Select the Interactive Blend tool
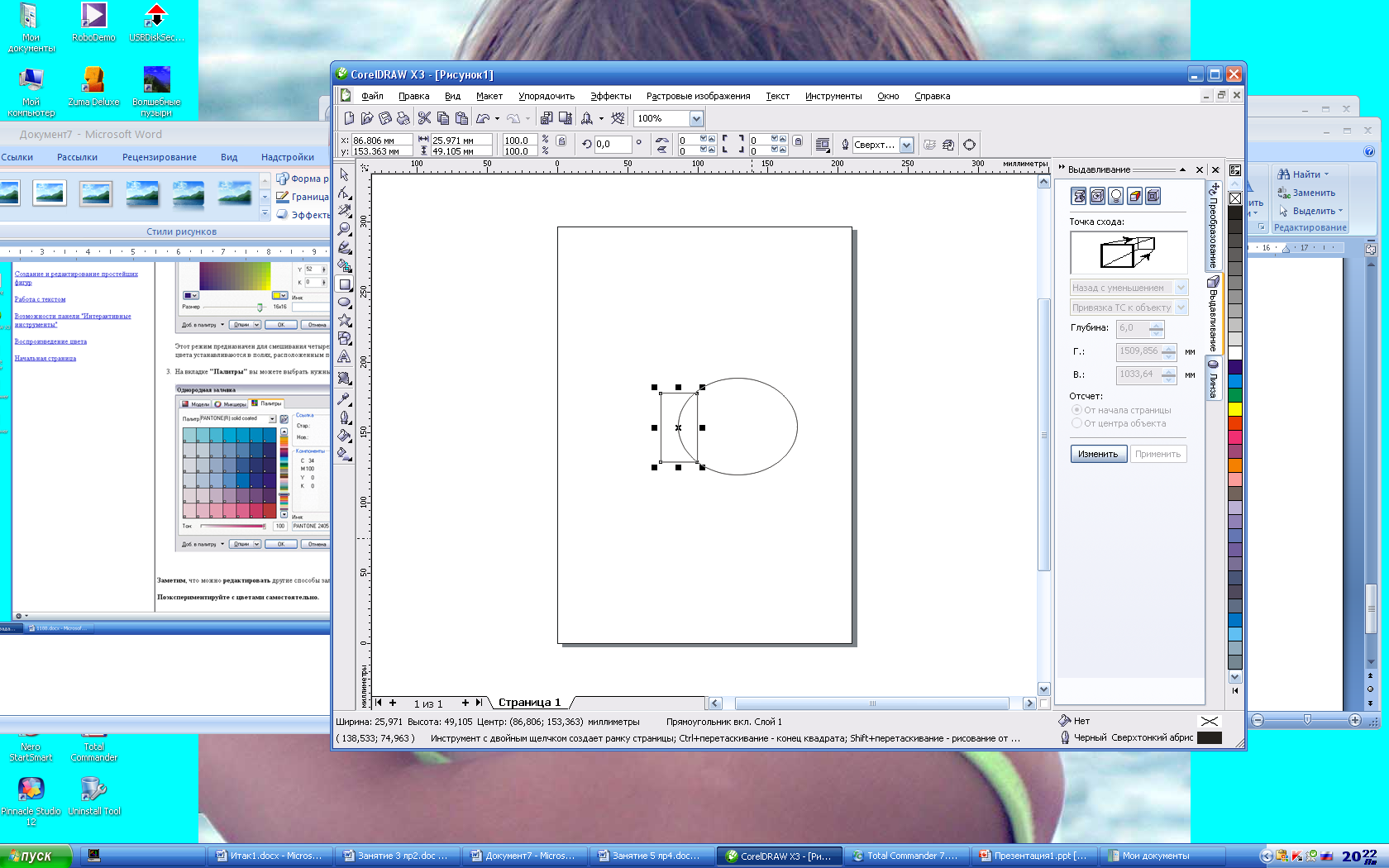 (x=345, y=378)
